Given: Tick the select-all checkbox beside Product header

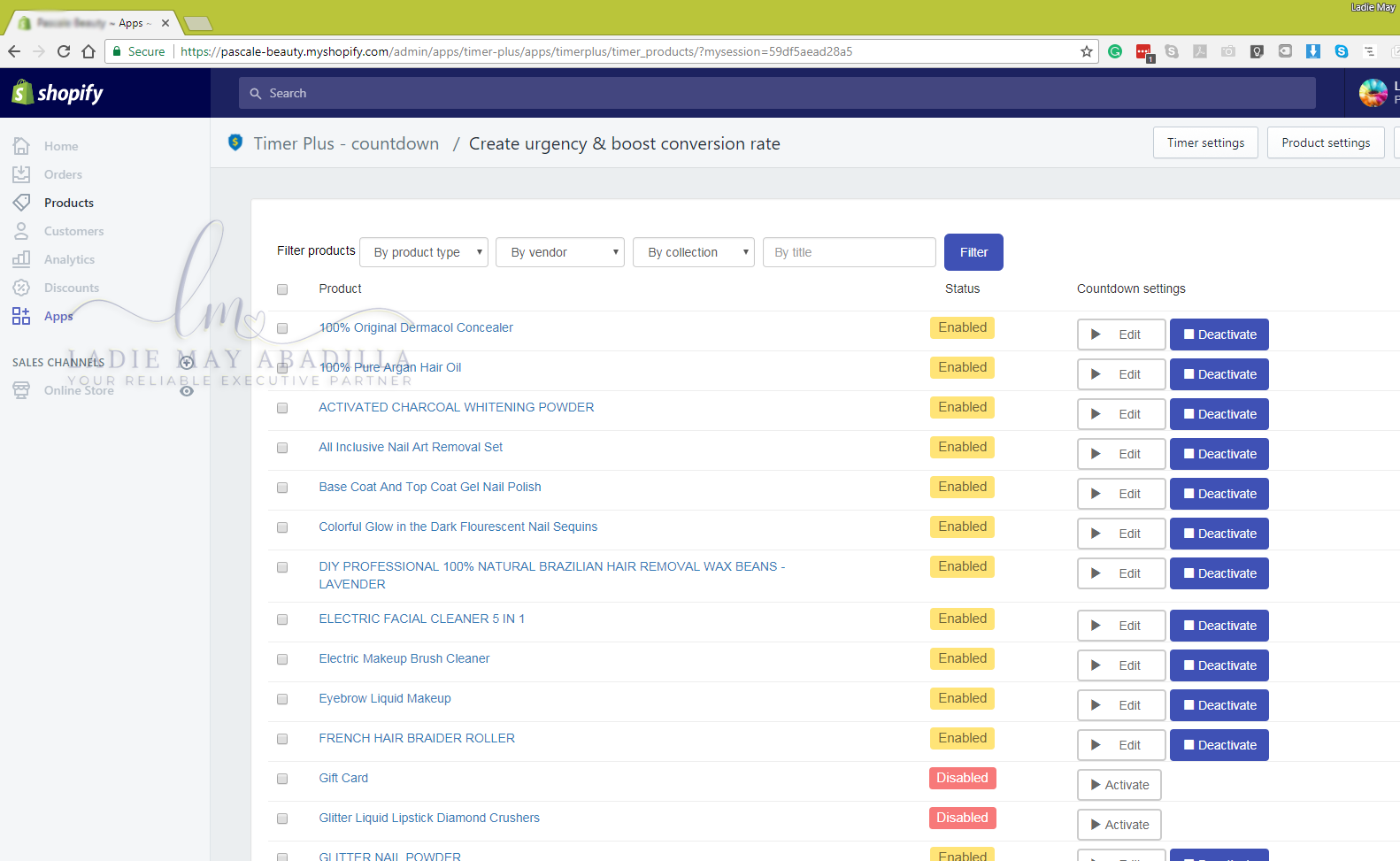Looking at the screenshot, I should click(x=282, y=289).
